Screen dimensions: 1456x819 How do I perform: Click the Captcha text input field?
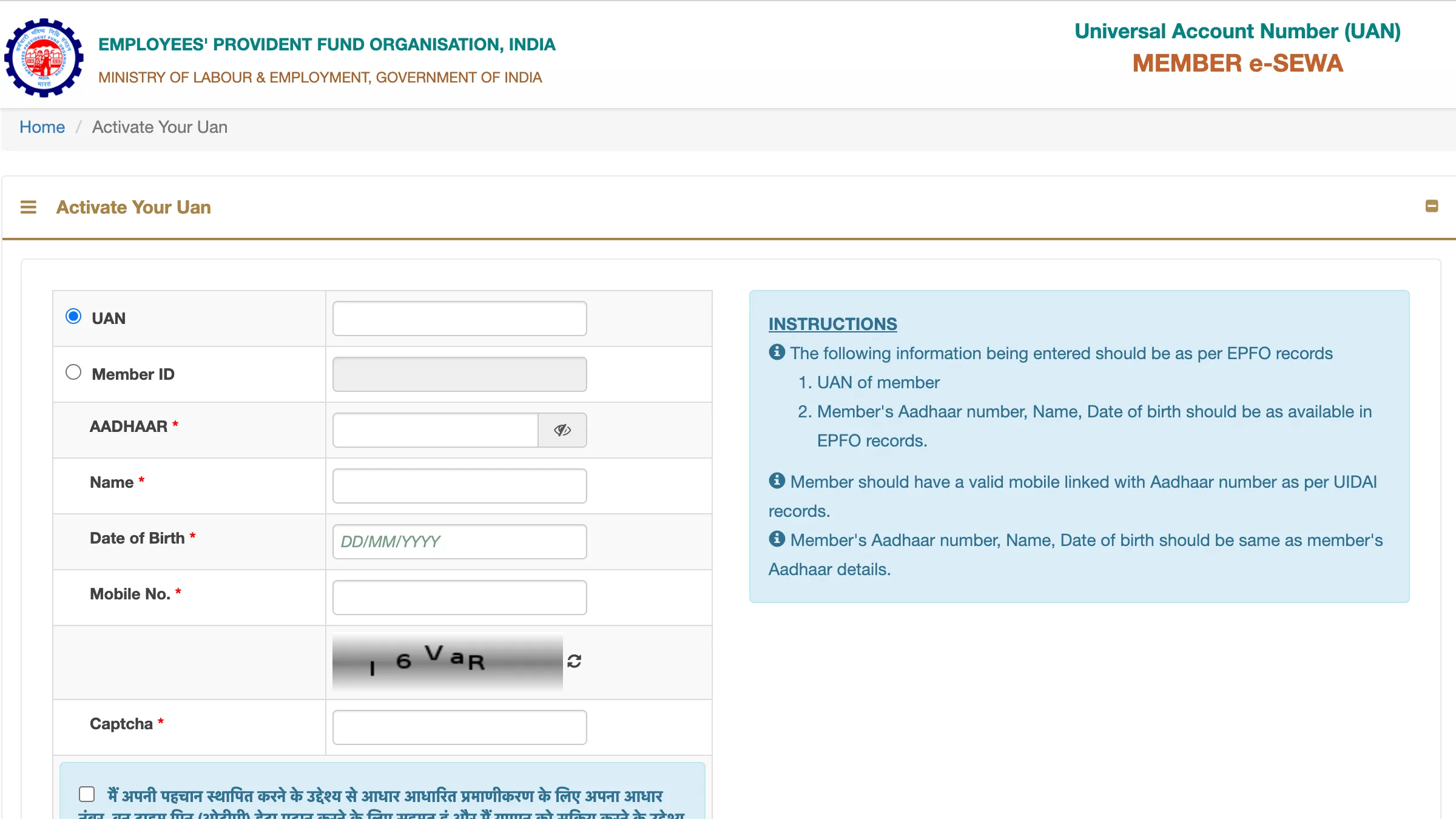(459, 727)
